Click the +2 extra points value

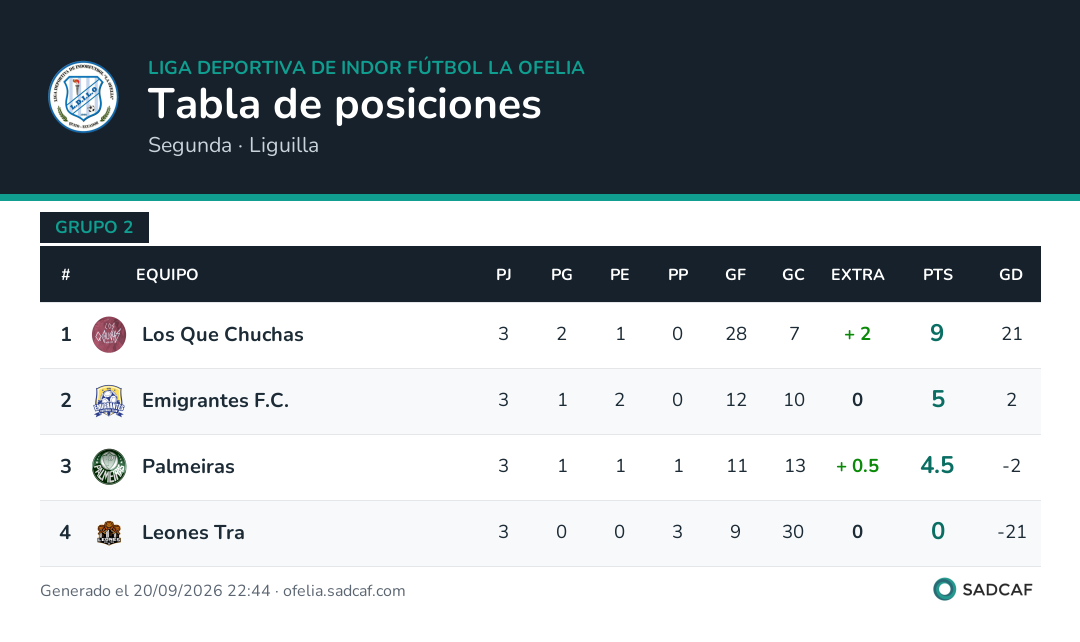click(858, 334)
